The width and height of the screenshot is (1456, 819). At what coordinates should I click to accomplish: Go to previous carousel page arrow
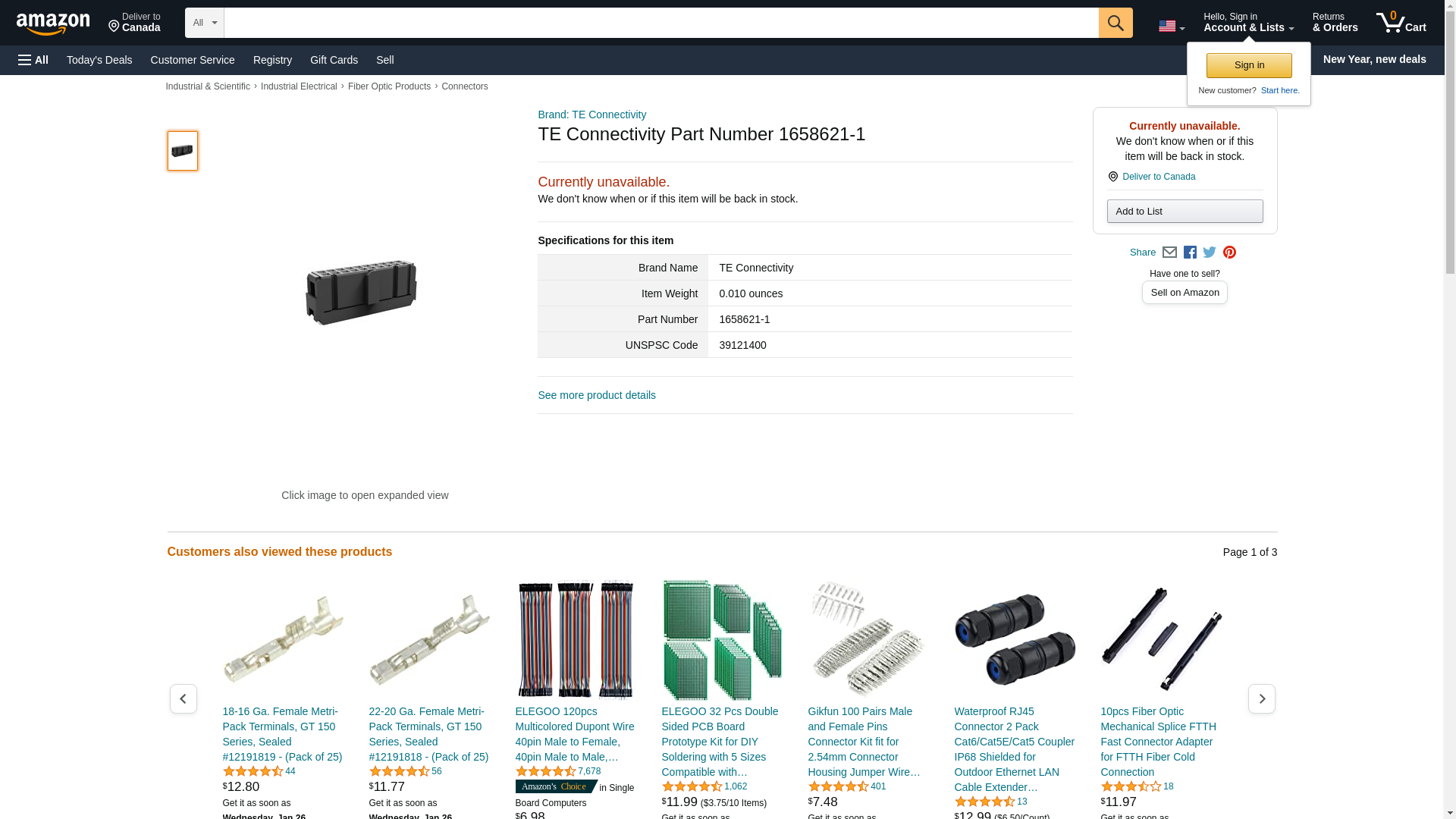183,698
